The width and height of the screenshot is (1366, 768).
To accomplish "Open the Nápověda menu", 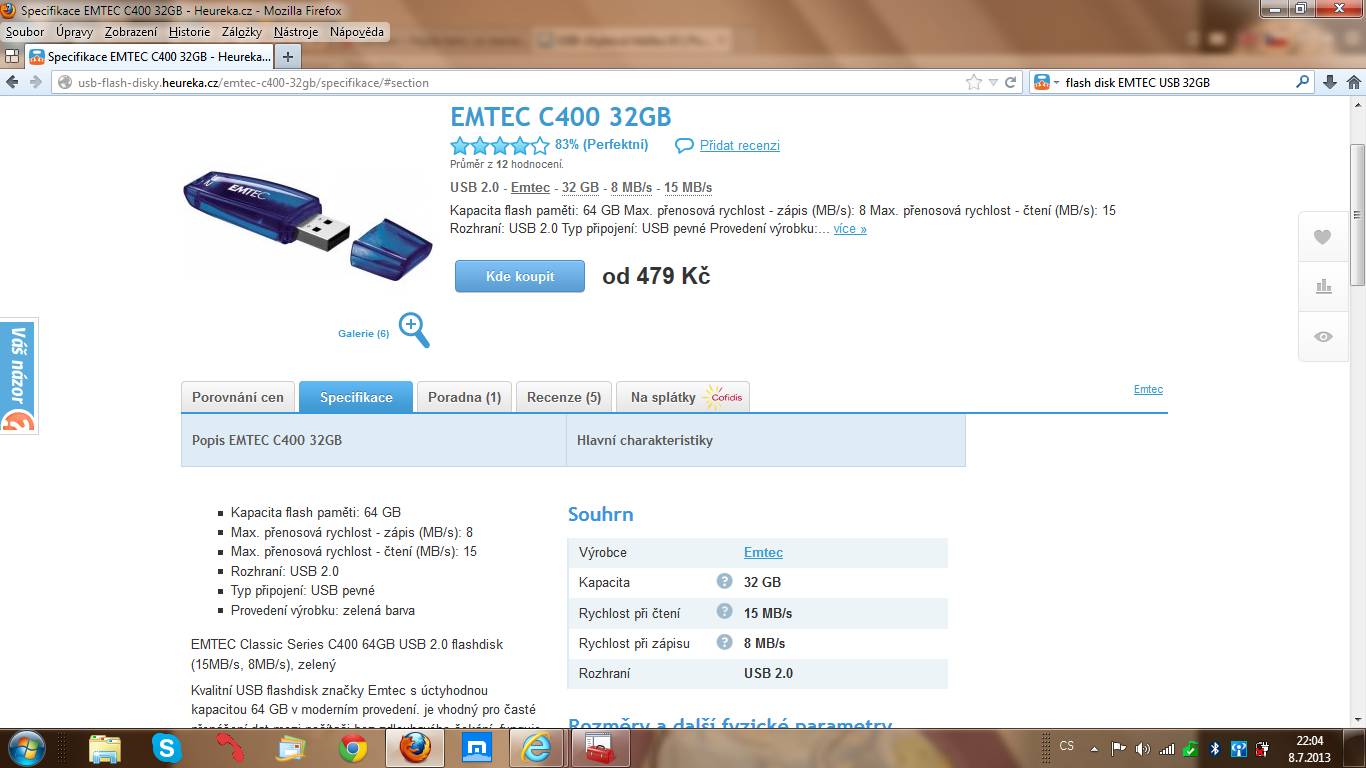I will coord(357,32).
